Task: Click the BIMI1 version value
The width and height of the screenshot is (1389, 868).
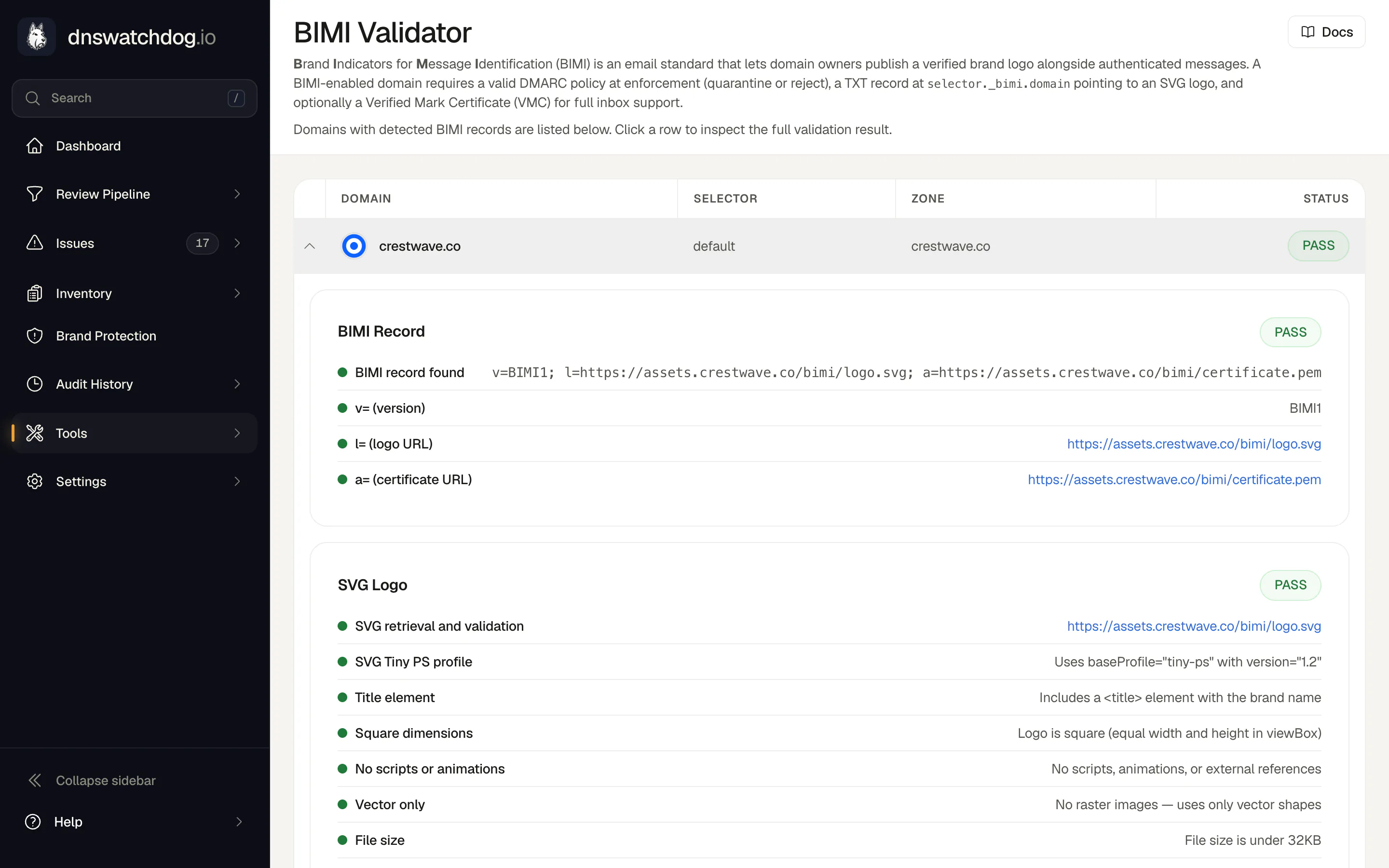Action: [x=1305, y=408]
